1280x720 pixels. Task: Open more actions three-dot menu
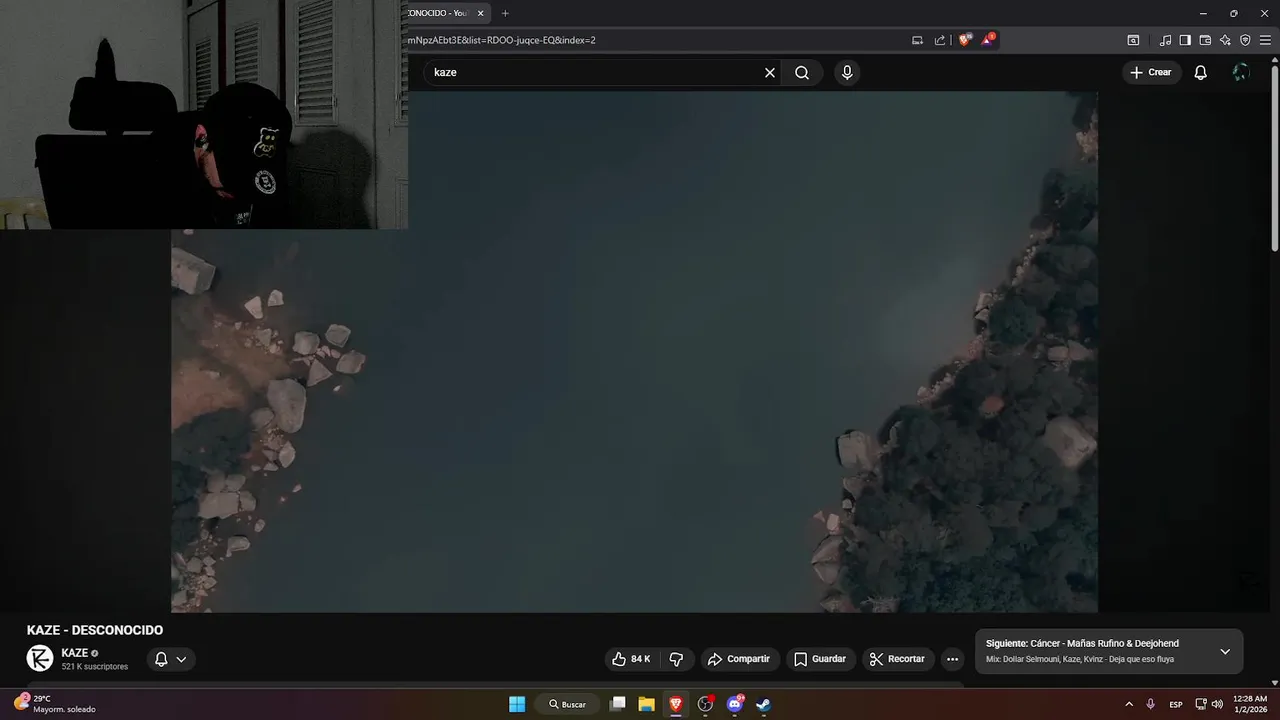952,659
